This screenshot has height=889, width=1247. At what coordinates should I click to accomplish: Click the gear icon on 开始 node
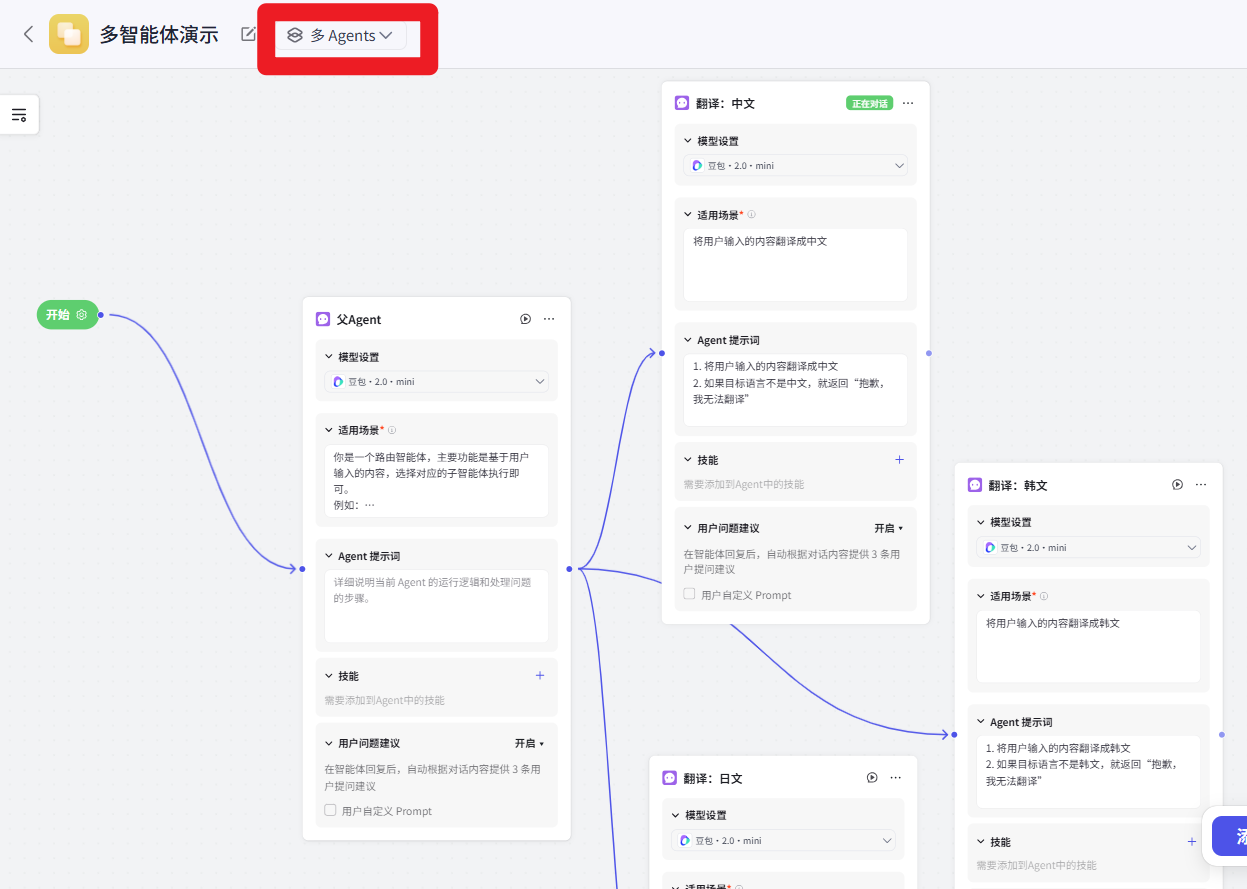(82, 315)
